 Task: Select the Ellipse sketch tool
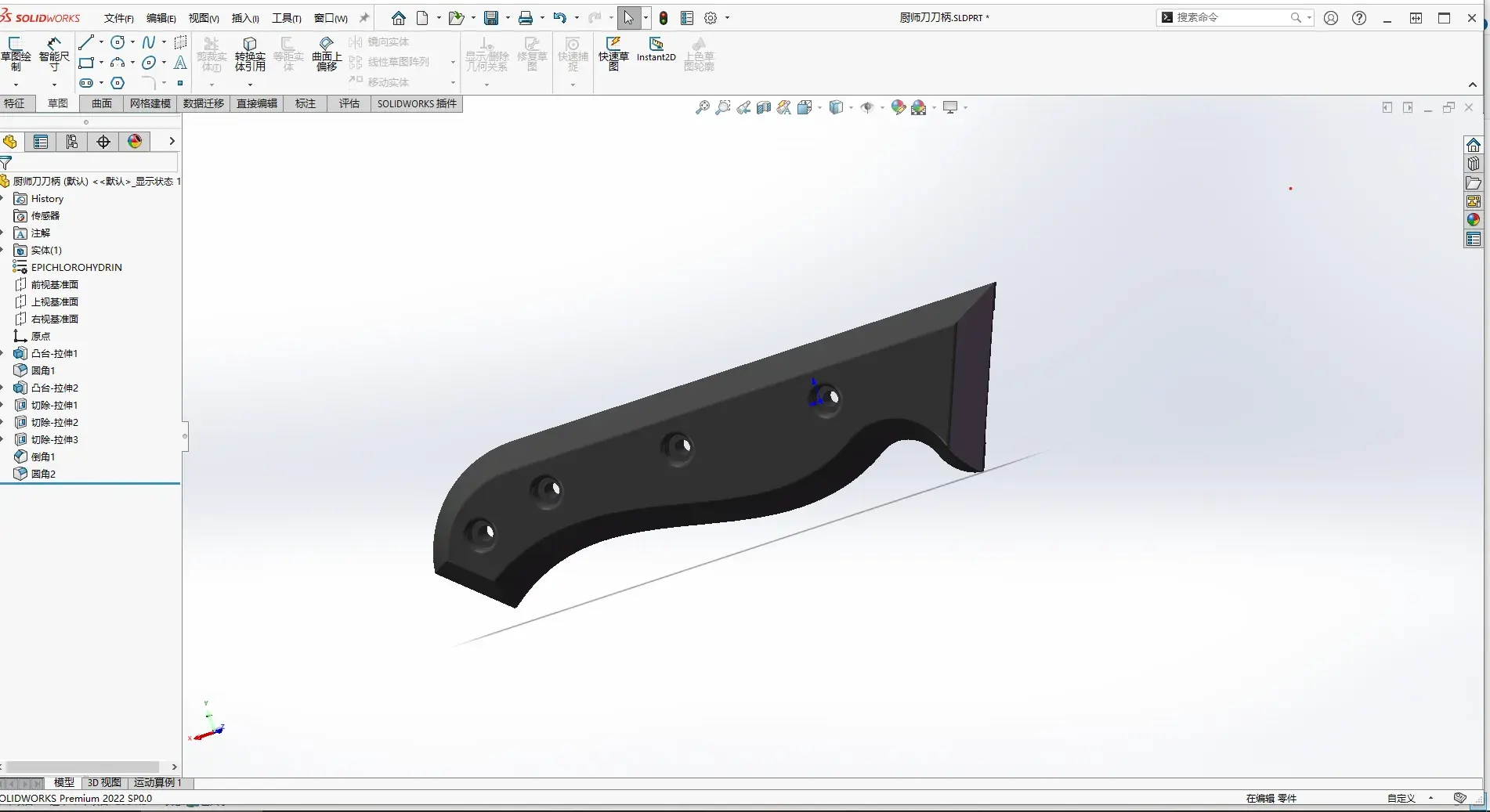149,63
